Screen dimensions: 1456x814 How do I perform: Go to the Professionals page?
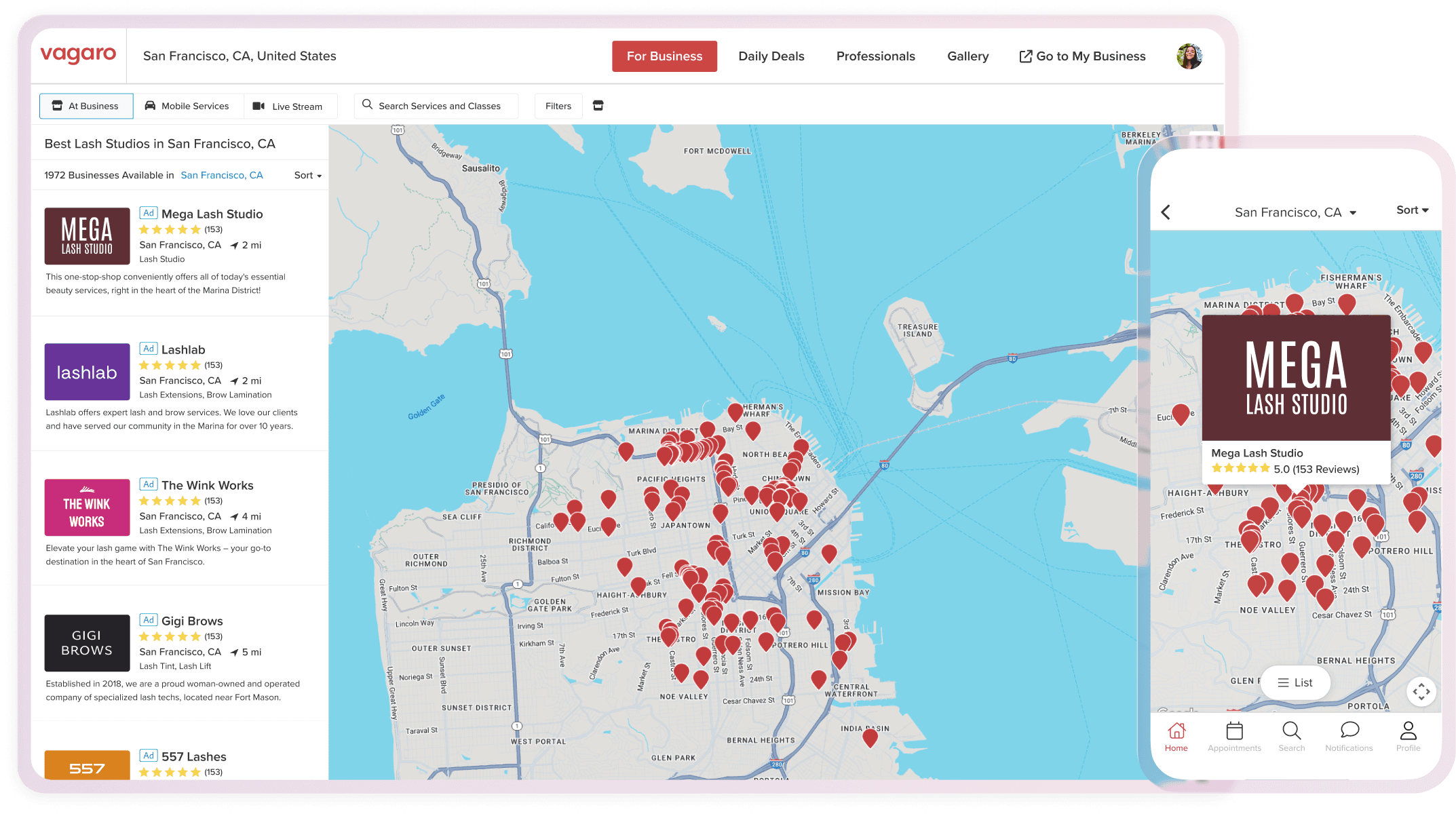[875, 56]
